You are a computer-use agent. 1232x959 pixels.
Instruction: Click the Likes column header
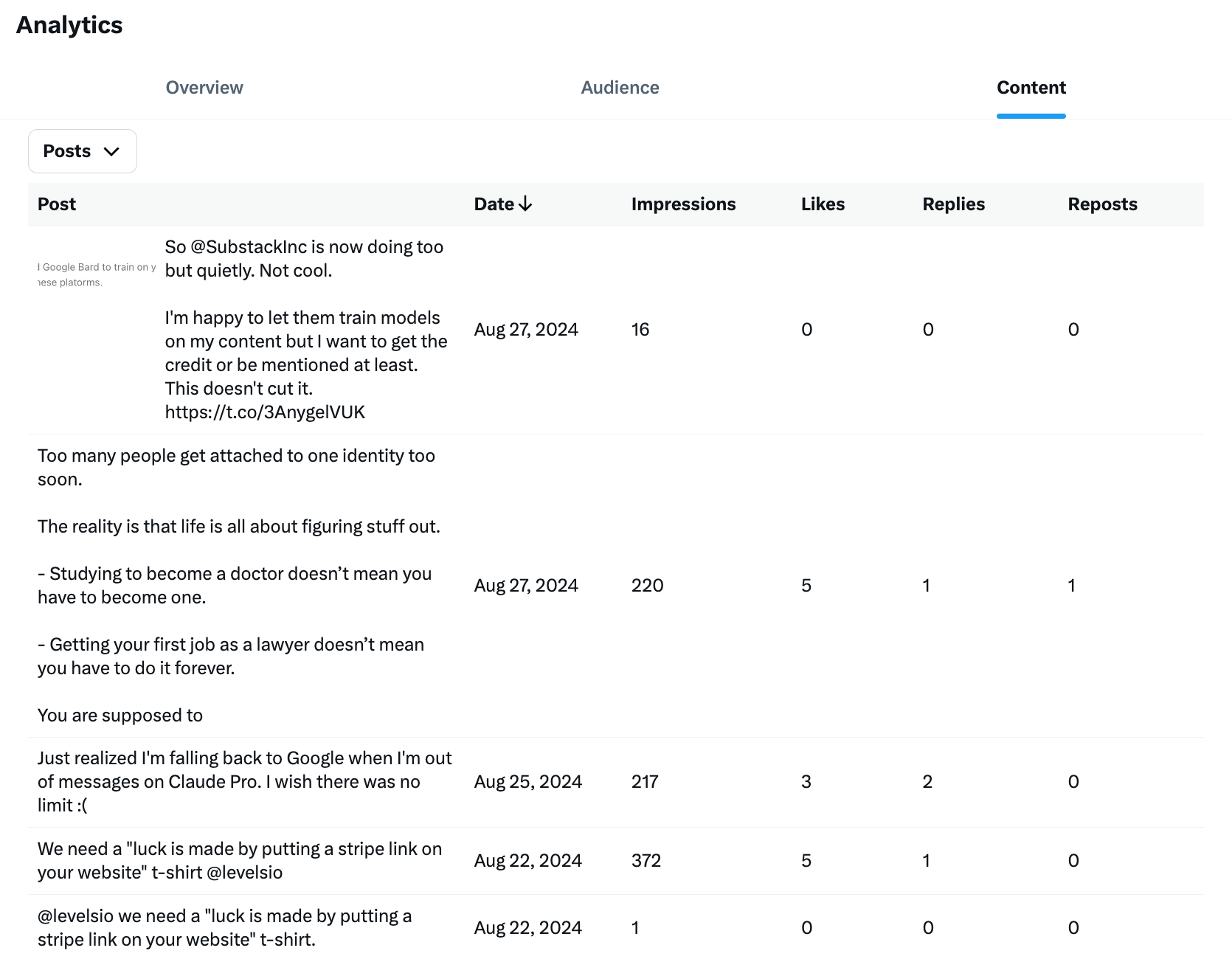823,204
